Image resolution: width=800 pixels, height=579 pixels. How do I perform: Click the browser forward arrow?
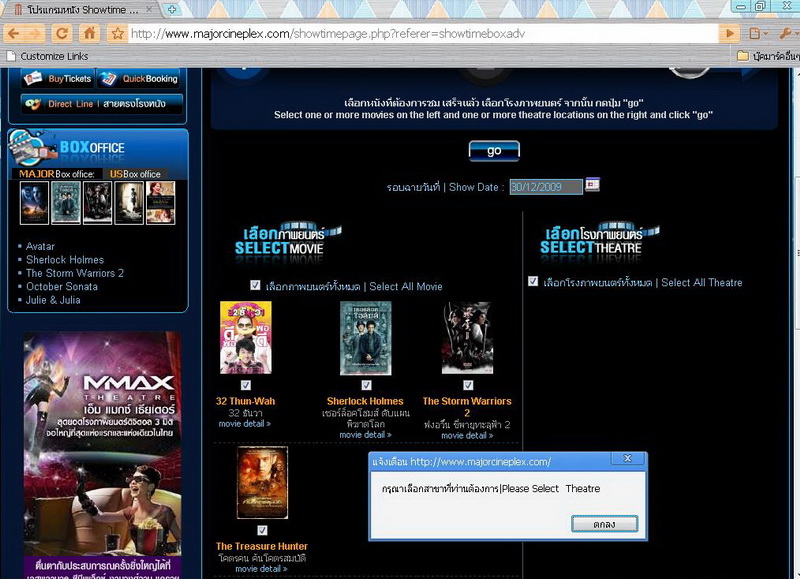tap(35, 34)
